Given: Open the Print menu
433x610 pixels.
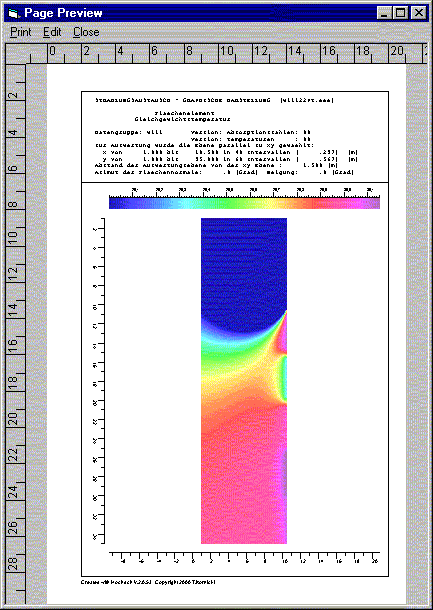Looking at the screenshot, I should tap(21, 32).
